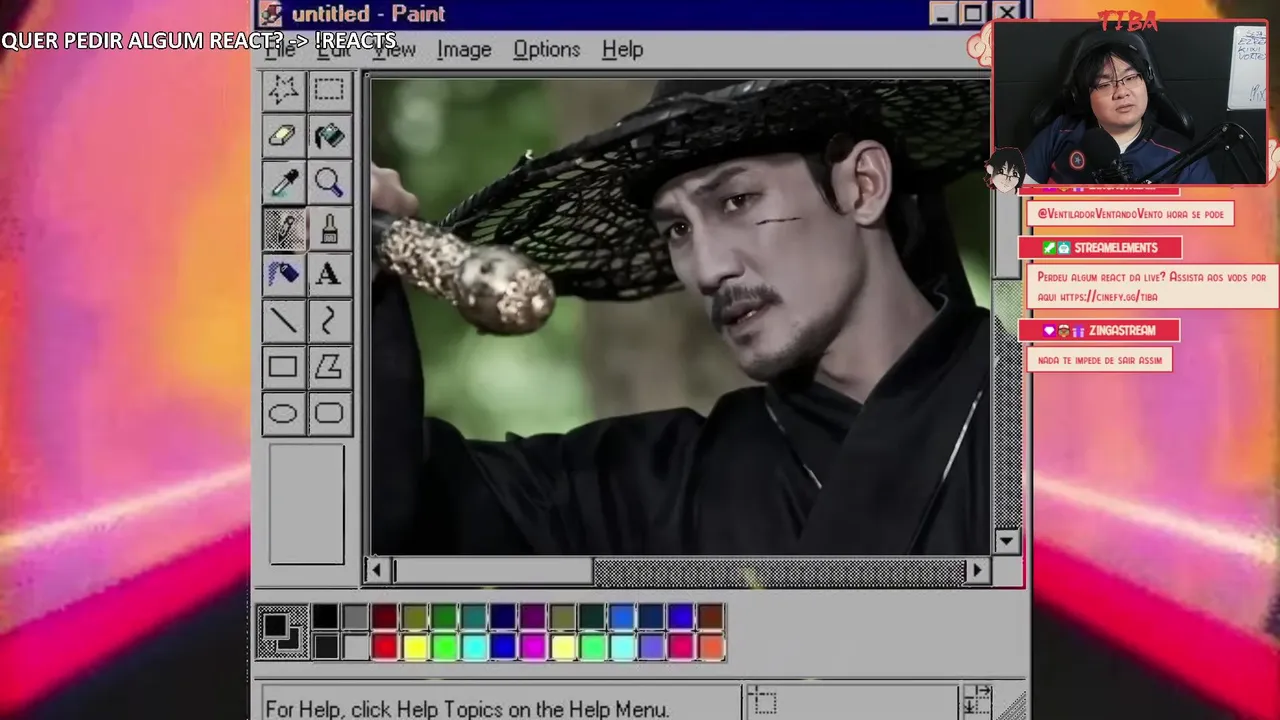
Task: Select the straight Line tool
Action: click(x=283, y=320)
